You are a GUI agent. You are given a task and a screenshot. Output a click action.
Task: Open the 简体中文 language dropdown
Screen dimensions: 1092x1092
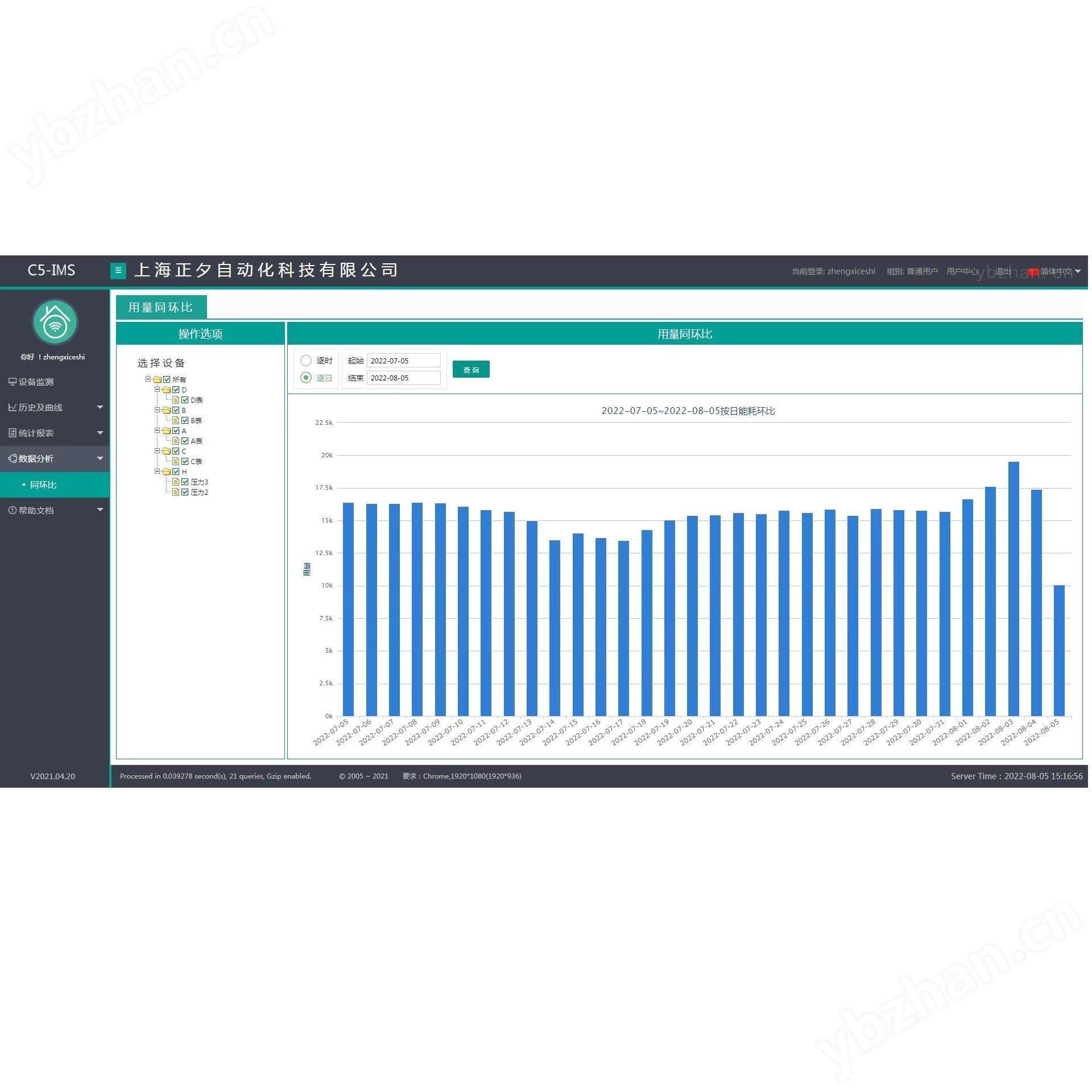[x=1056, y=272]
